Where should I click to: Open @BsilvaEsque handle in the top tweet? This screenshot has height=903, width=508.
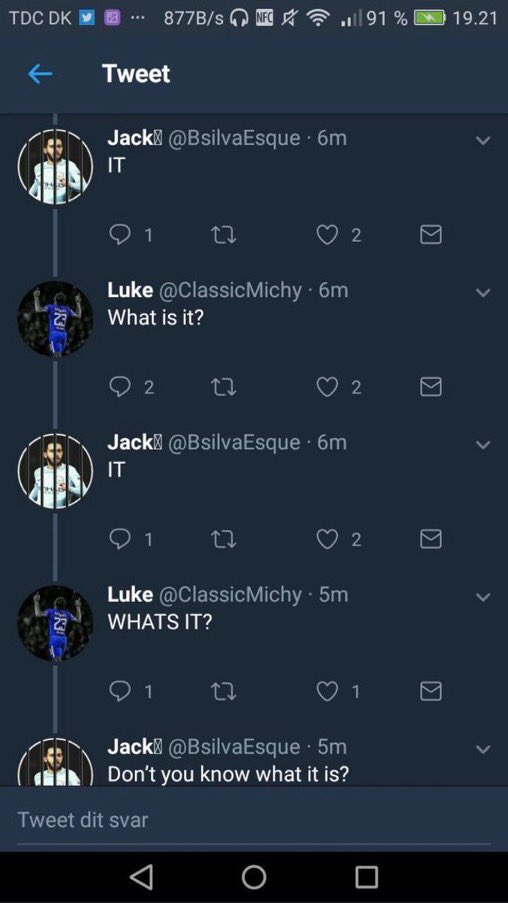pyautogui.click(x=234, y=138)
